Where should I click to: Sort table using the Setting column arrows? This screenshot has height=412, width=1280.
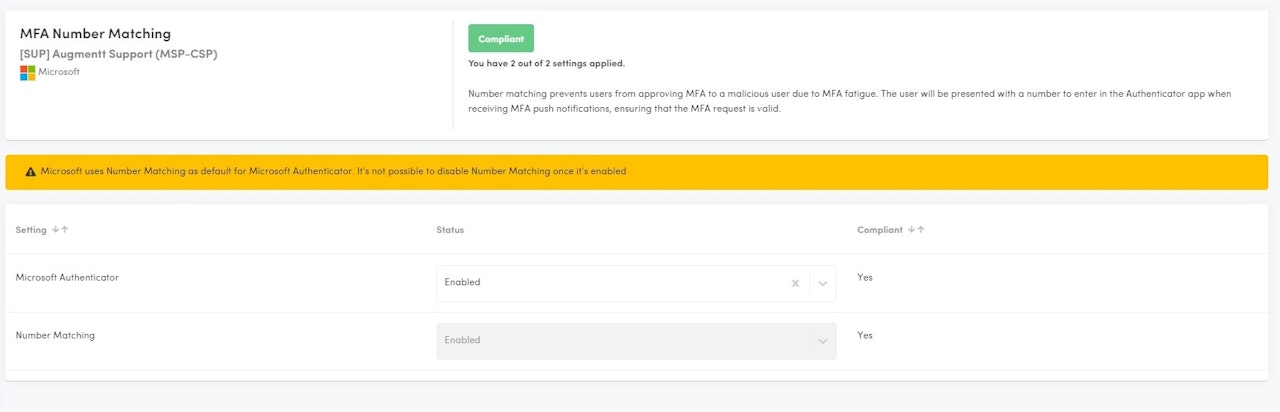(x=60, y=230)
